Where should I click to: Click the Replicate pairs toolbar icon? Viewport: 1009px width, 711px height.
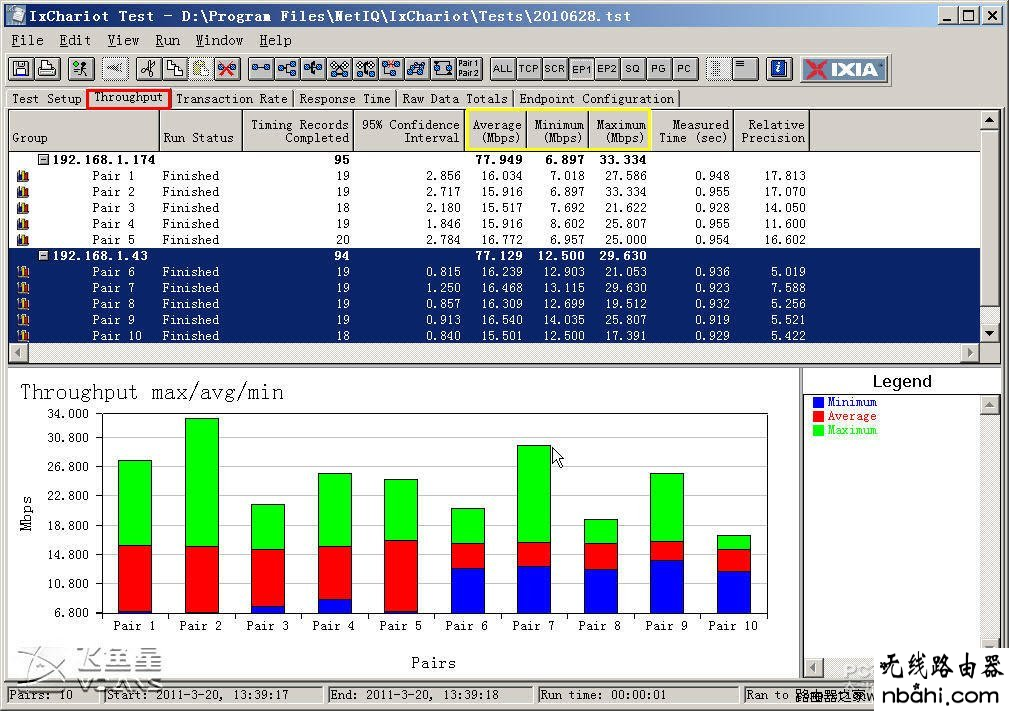tap(339, 68)
